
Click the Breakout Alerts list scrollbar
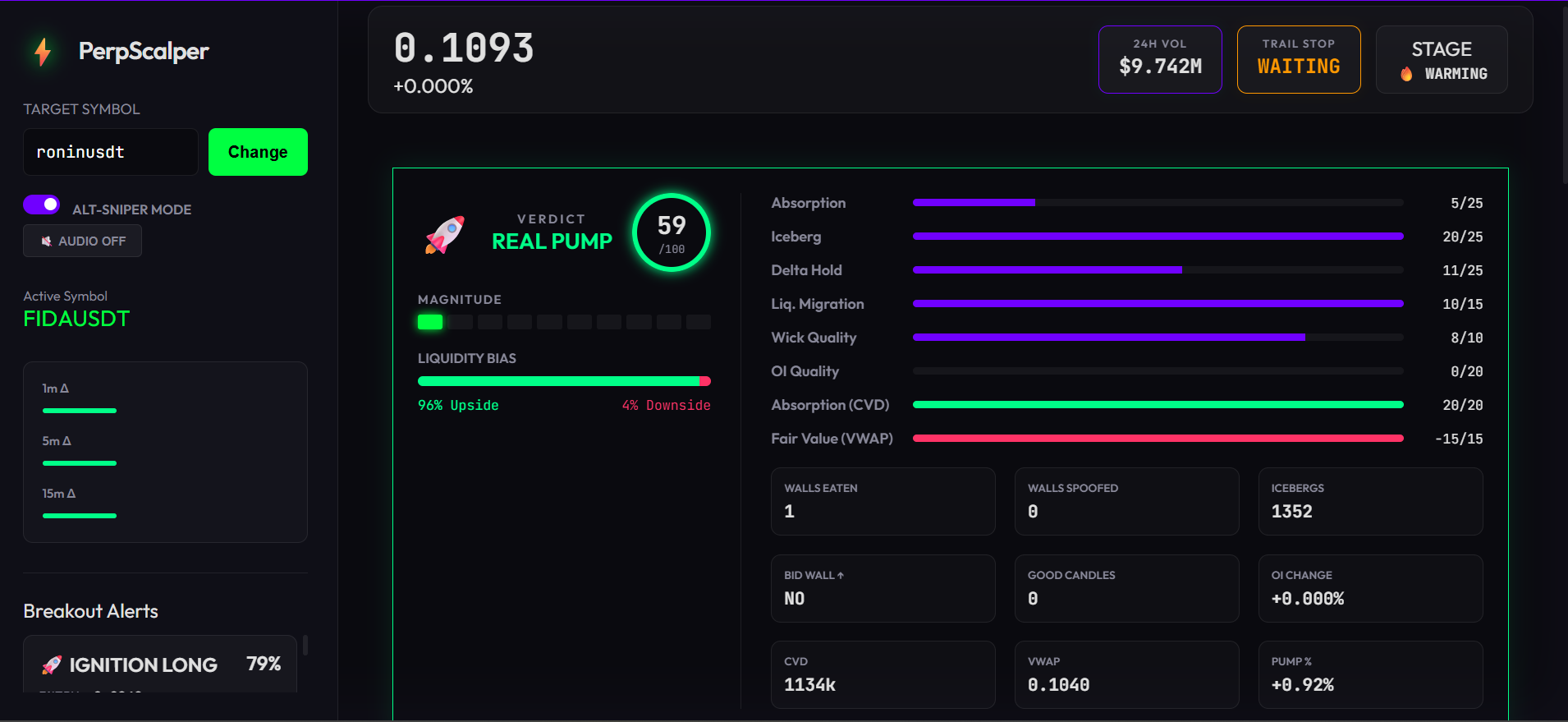305,645
